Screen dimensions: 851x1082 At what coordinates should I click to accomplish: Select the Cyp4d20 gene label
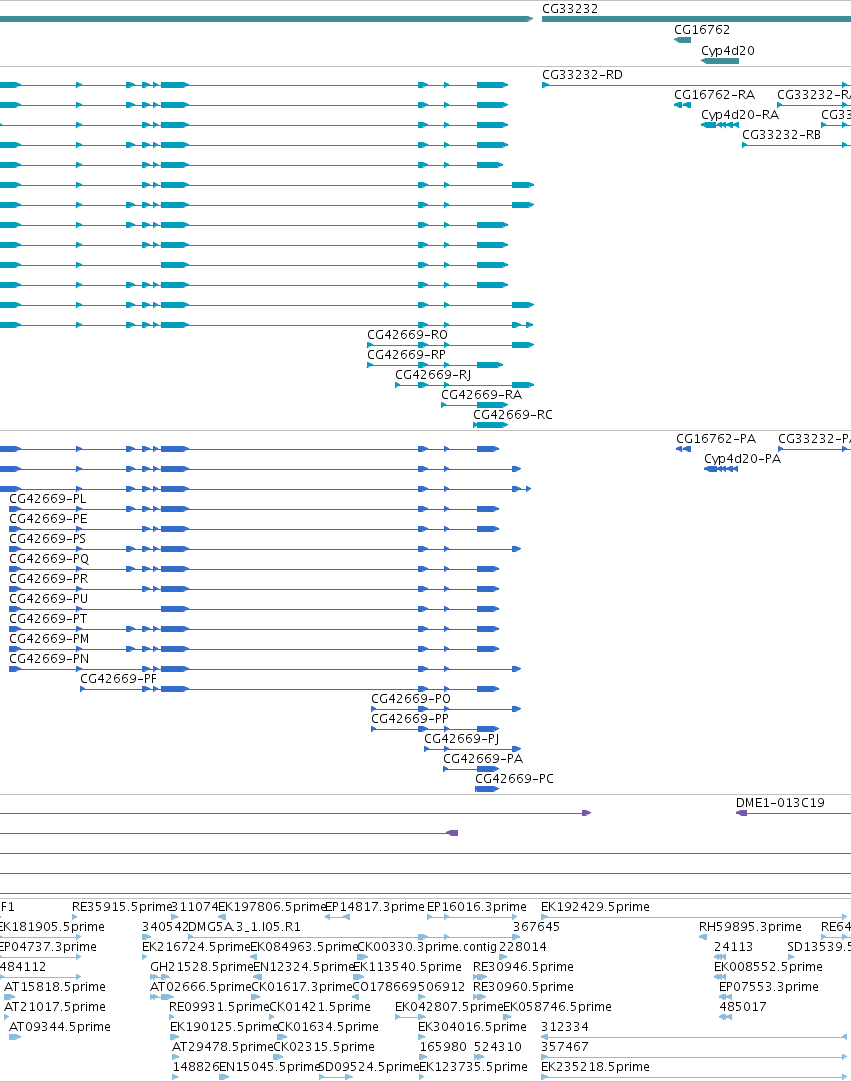click(727, 50)
